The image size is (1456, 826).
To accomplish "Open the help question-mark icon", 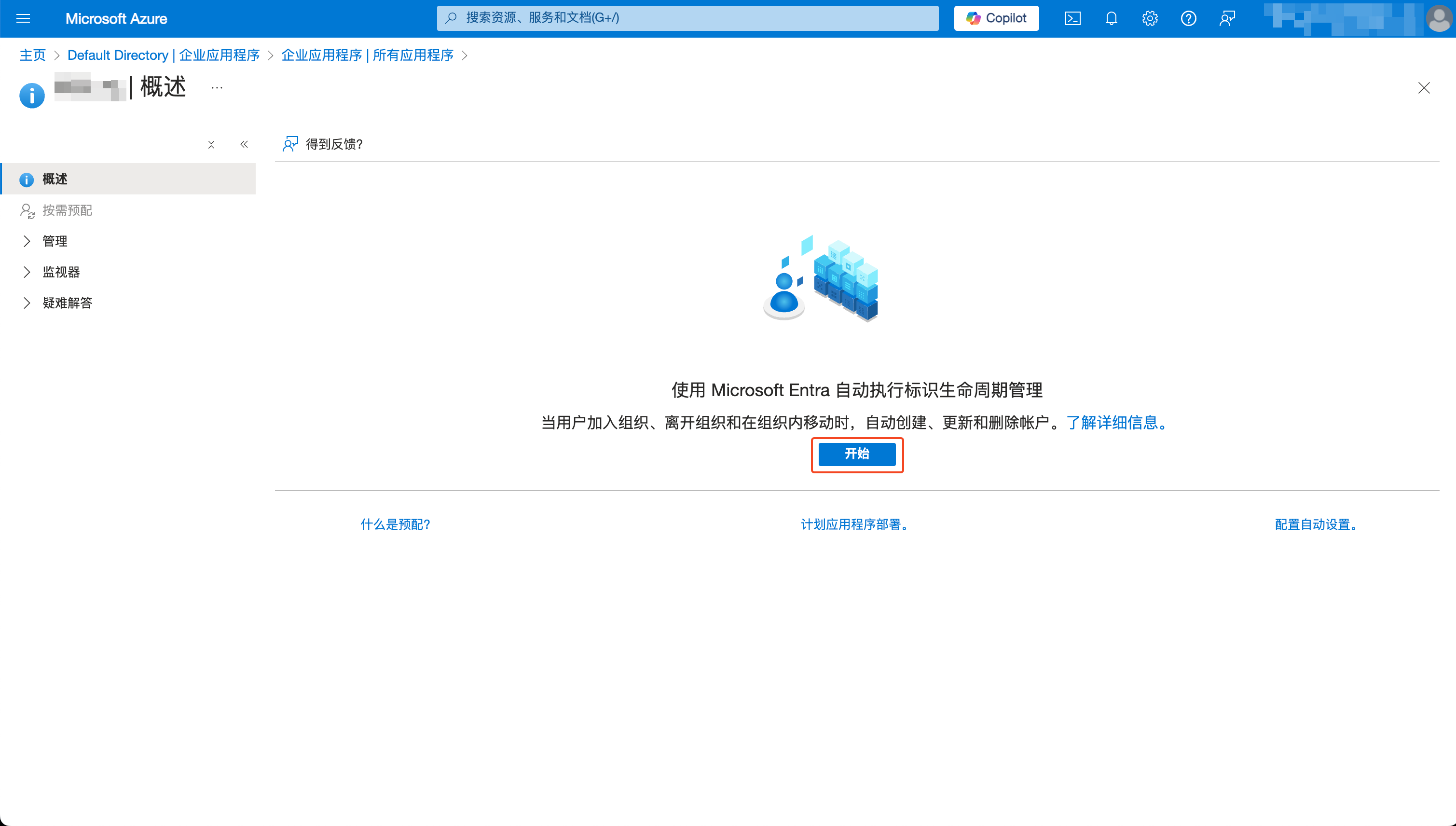I will (1188, 18).
